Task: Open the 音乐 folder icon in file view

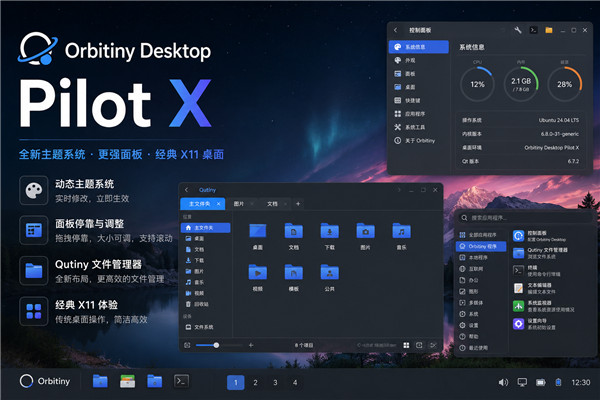Action: 401,231
